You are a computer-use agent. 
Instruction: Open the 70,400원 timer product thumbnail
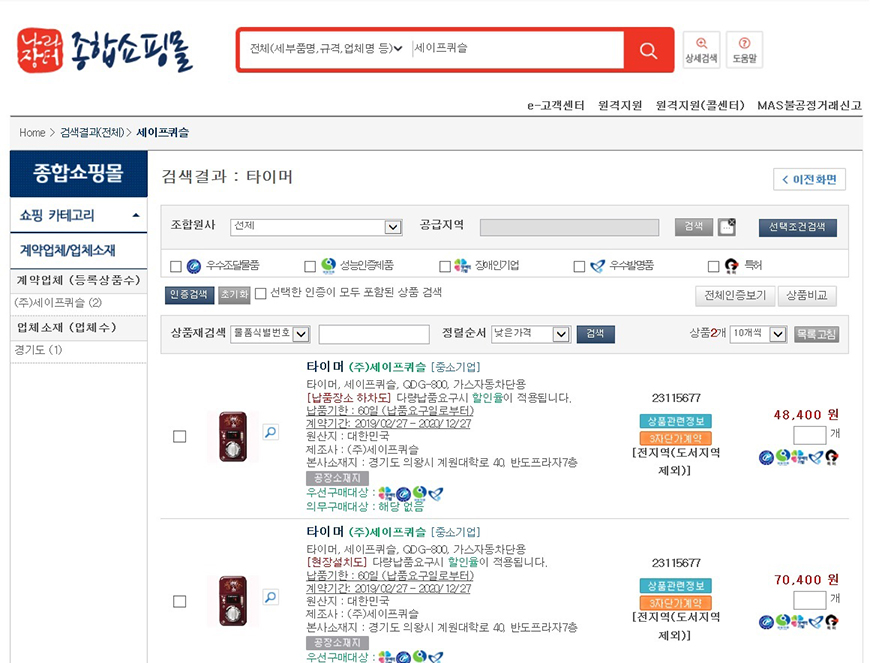233,601
